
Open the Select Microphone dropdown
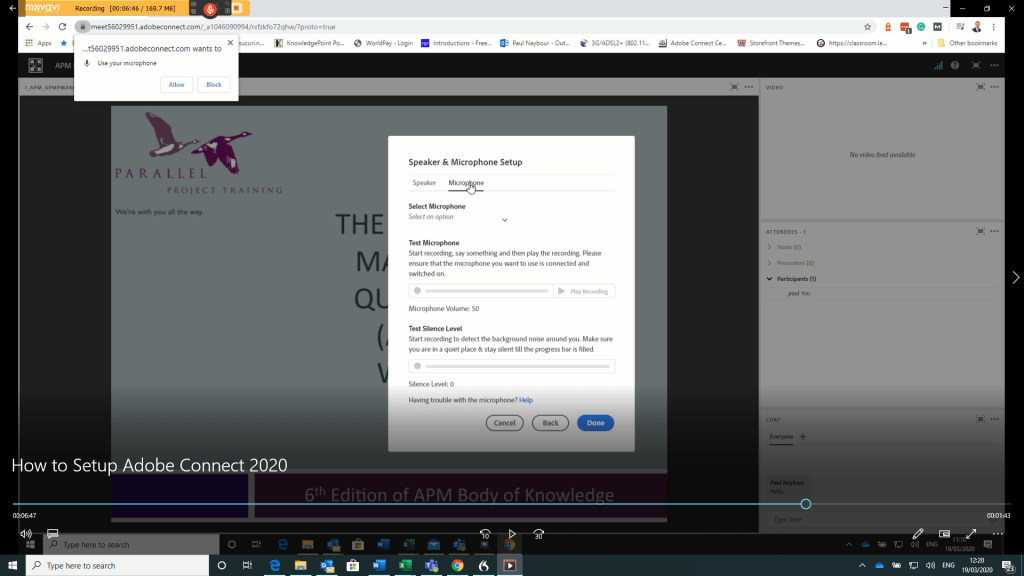click(x=459, y=218)
